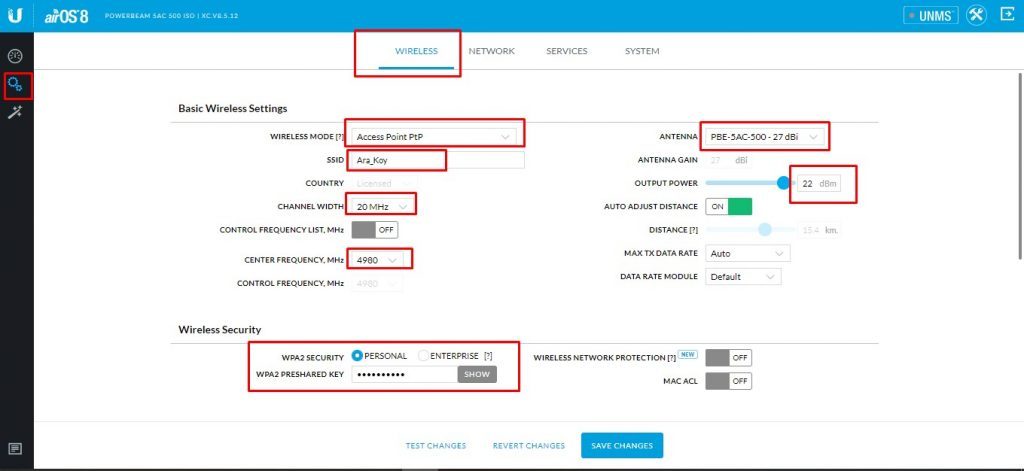Click the Ubiquiti logo icon
The height and width of the screenshot is (471, 1024).
[x=17, y=15]
